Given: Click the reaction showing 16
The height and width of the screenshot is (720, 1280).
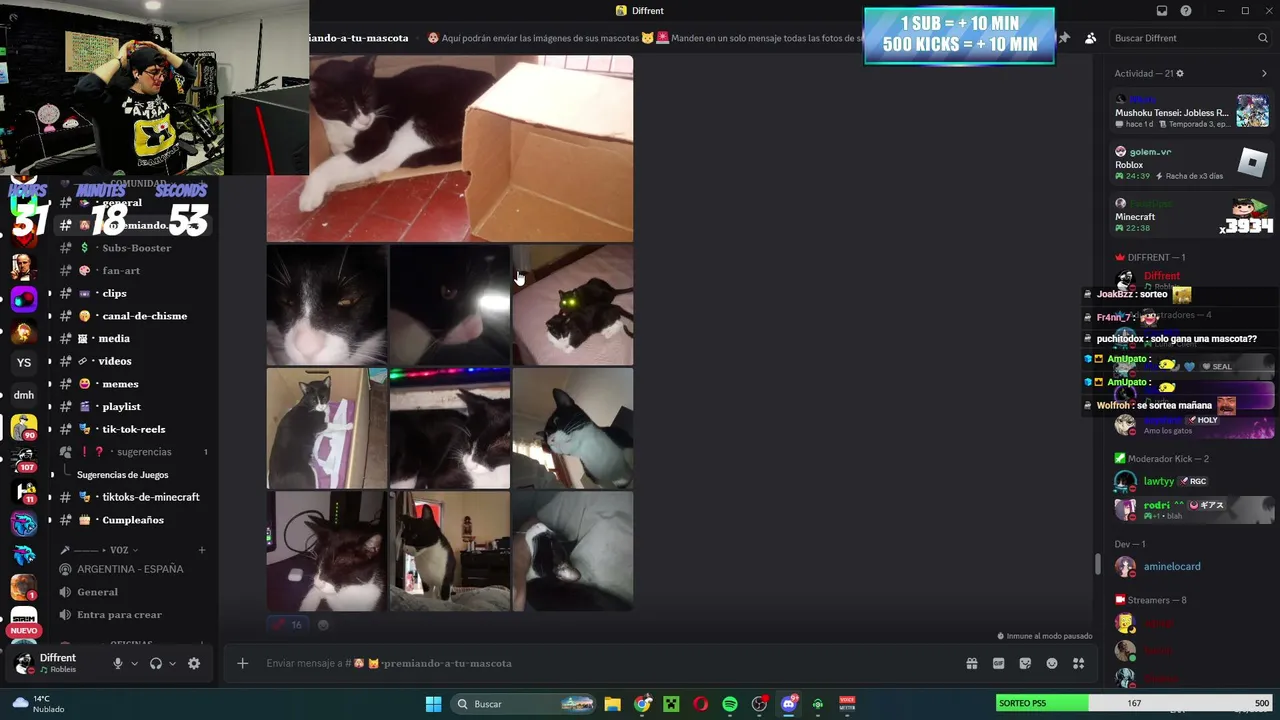Looking at the screenshot, I should (x=286, y=625).
